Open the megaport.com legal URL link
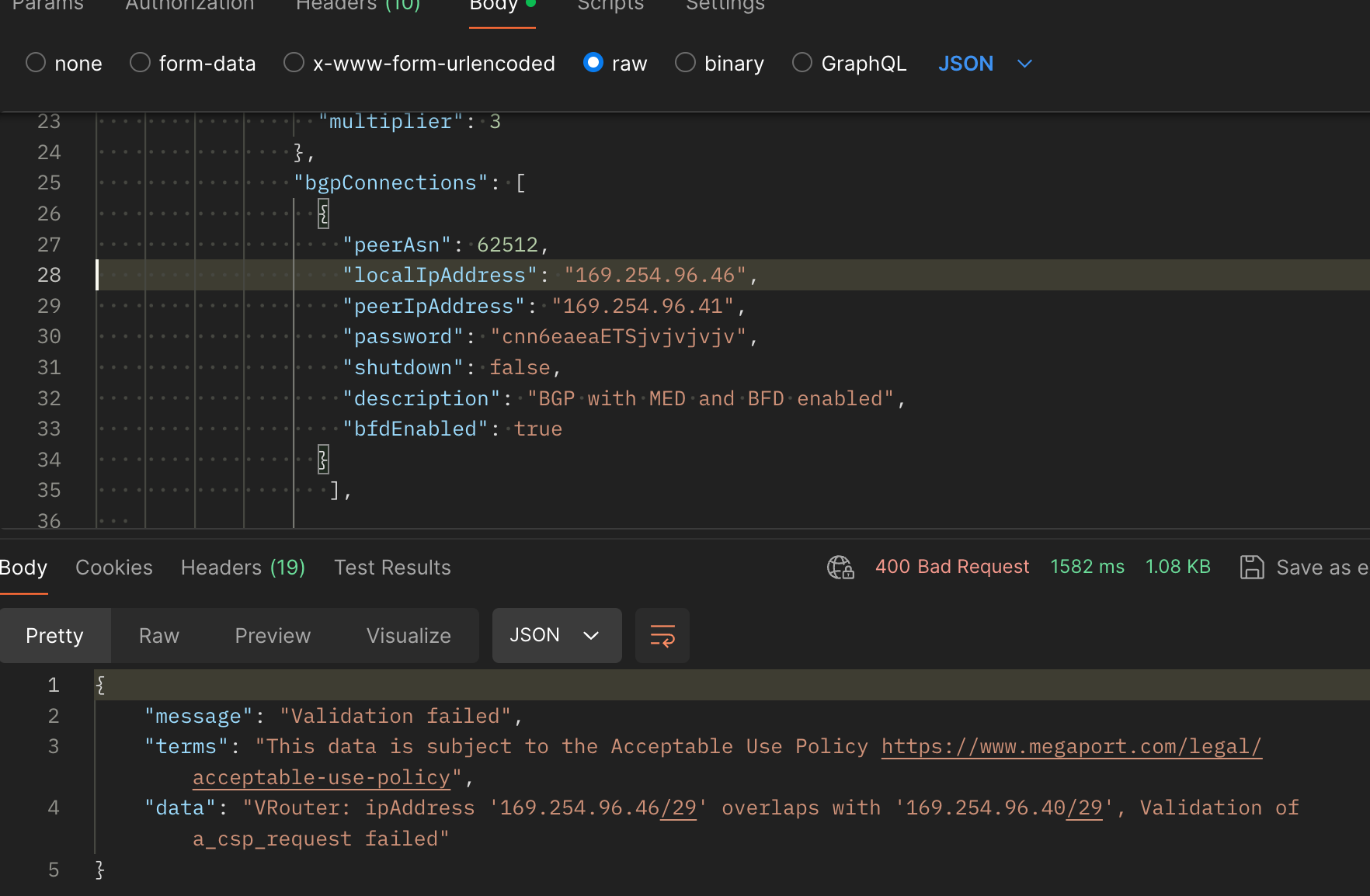Screen dimensions: 1370x896 pyautogui.click(x=1072, y=746)
